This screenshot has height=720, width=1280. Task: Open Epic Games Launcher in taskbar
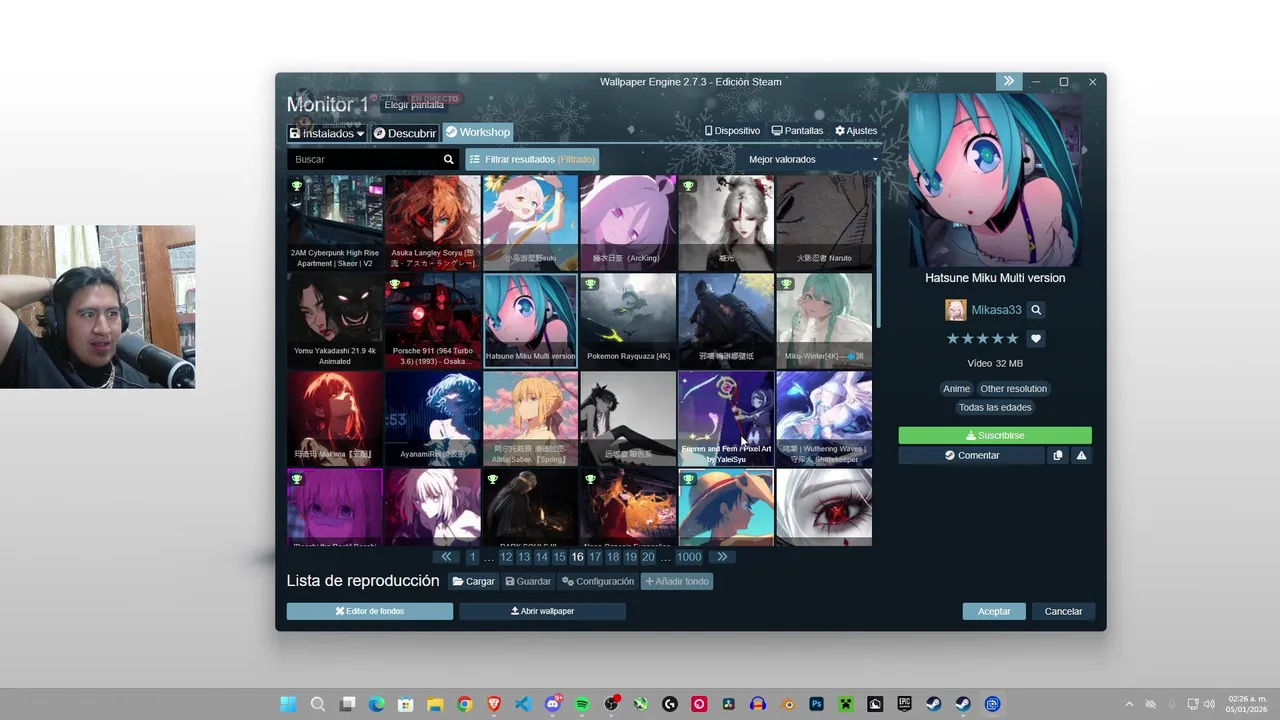904,704
